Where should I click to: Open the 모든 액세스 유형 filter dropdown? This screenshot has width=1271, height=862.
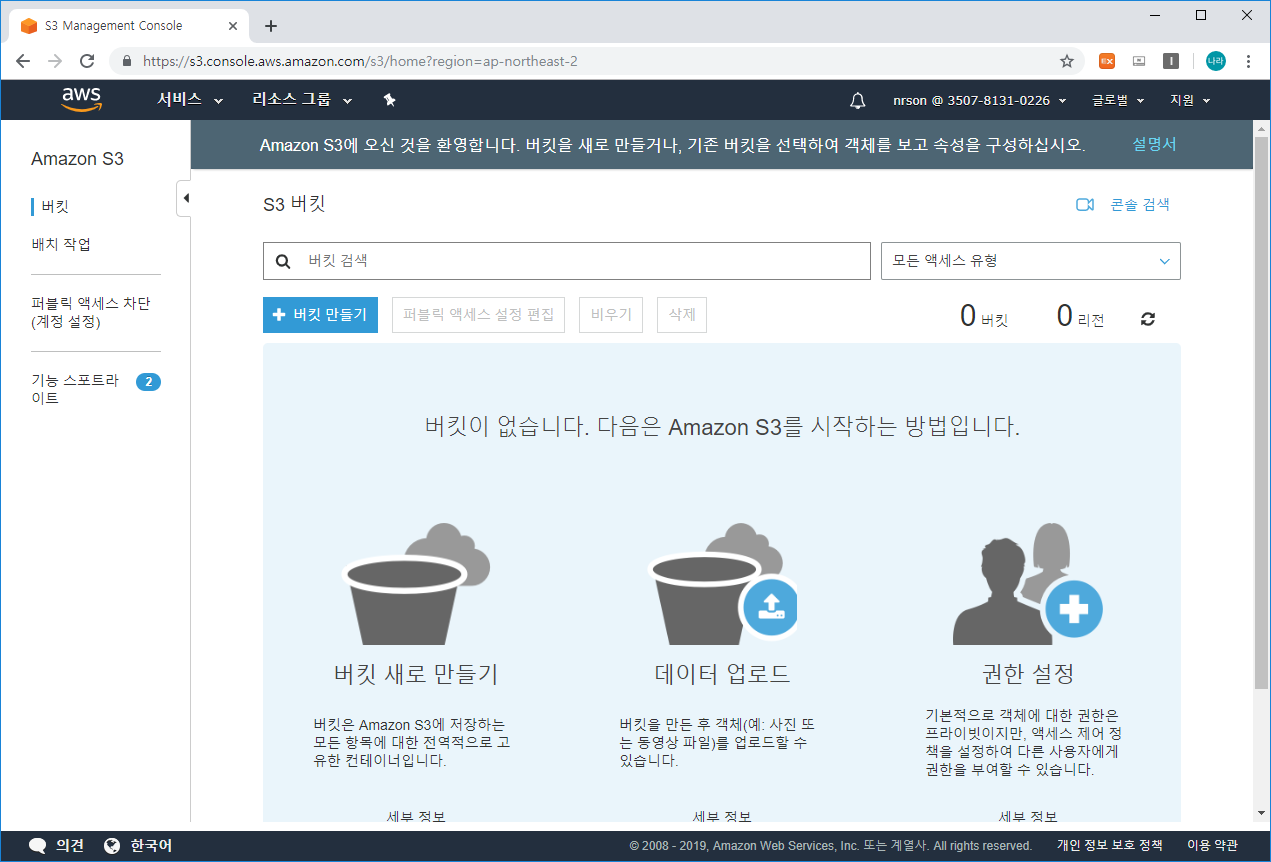1030,261
